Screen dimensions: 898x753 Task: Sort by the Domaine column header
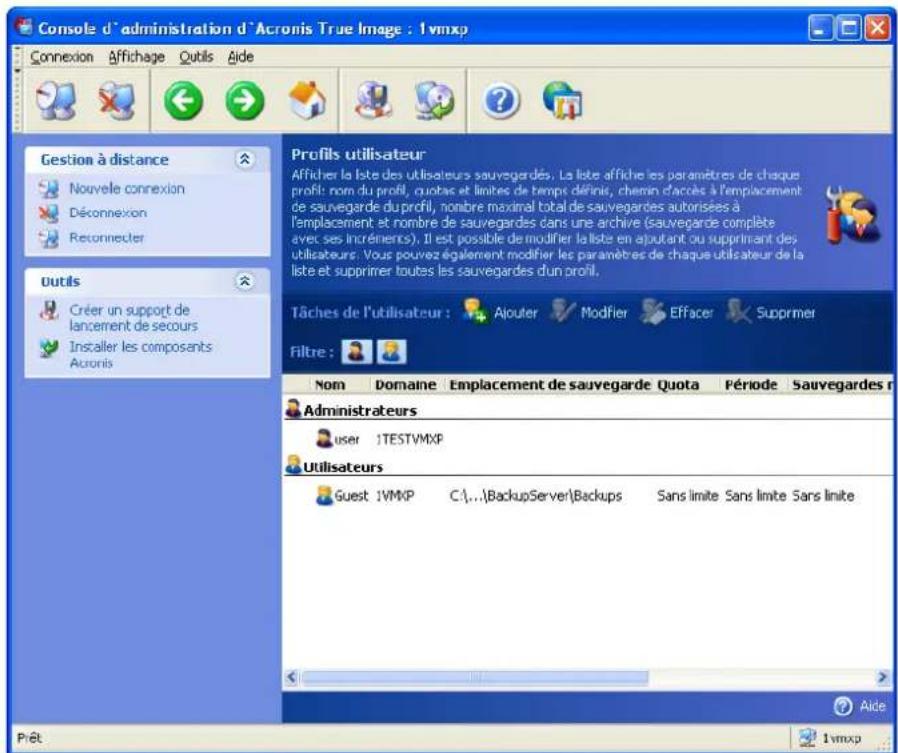[x=405, y=385]
